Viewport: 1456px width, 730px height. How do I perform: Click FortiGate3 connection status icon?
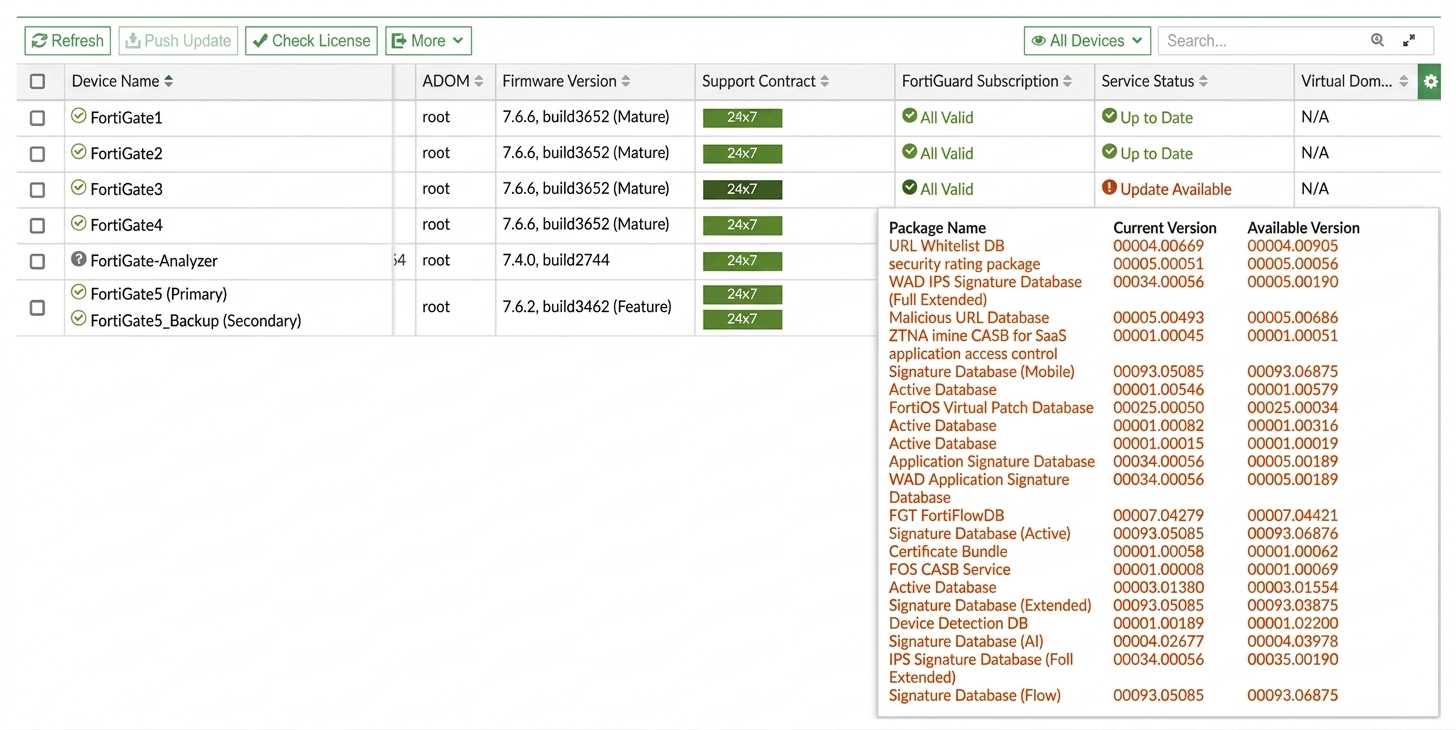[79, 188]
